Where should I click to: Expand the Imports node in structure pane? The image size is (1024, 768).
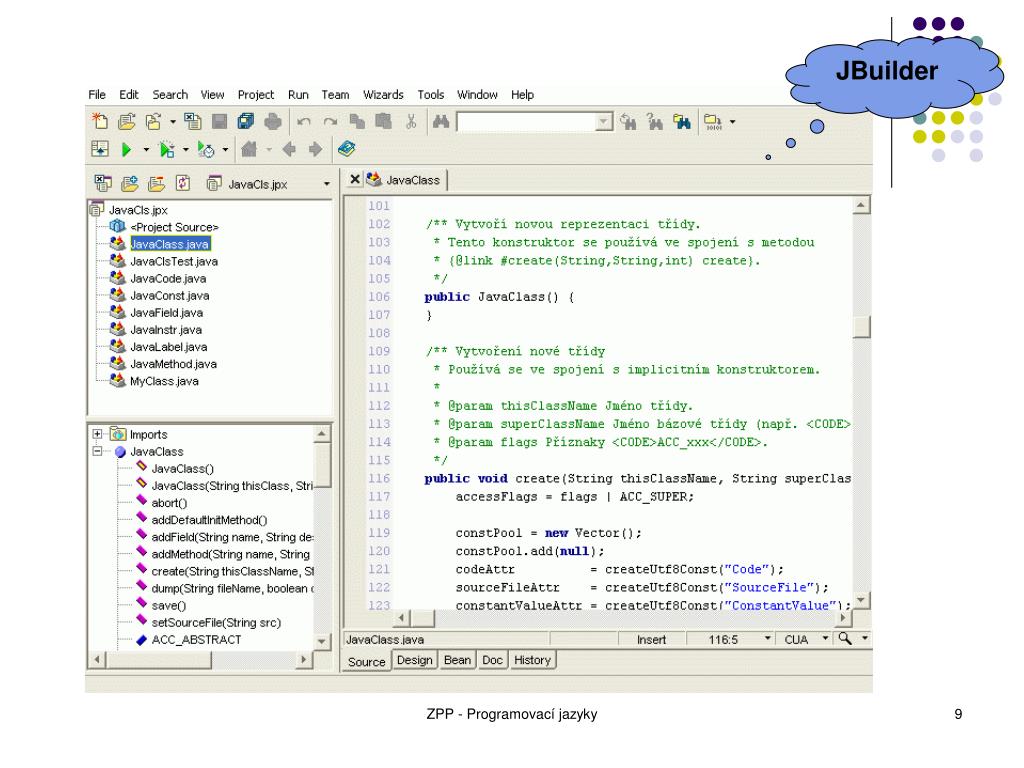coord(97,434)
